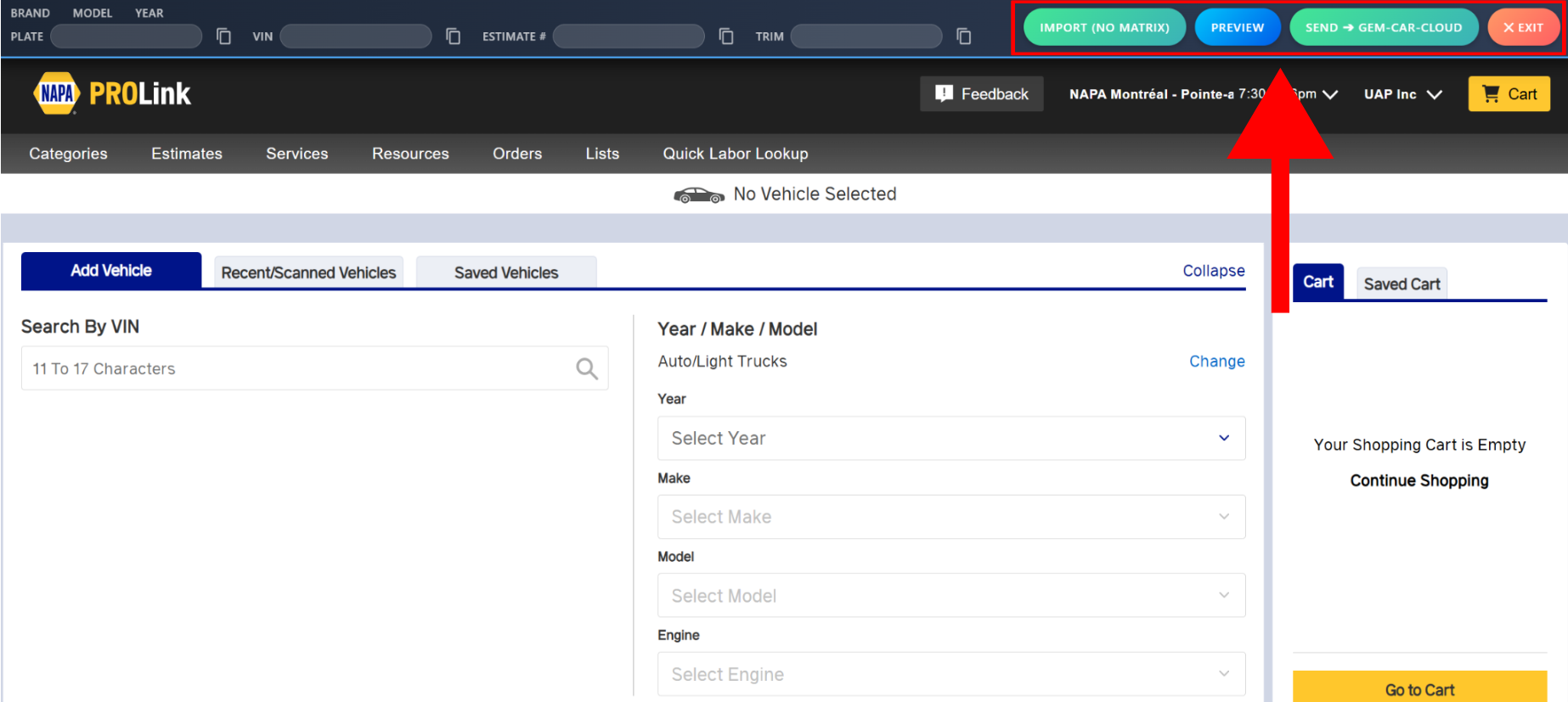Click the Preview button
This screenshot has width=1568, height=702.
1238,28
